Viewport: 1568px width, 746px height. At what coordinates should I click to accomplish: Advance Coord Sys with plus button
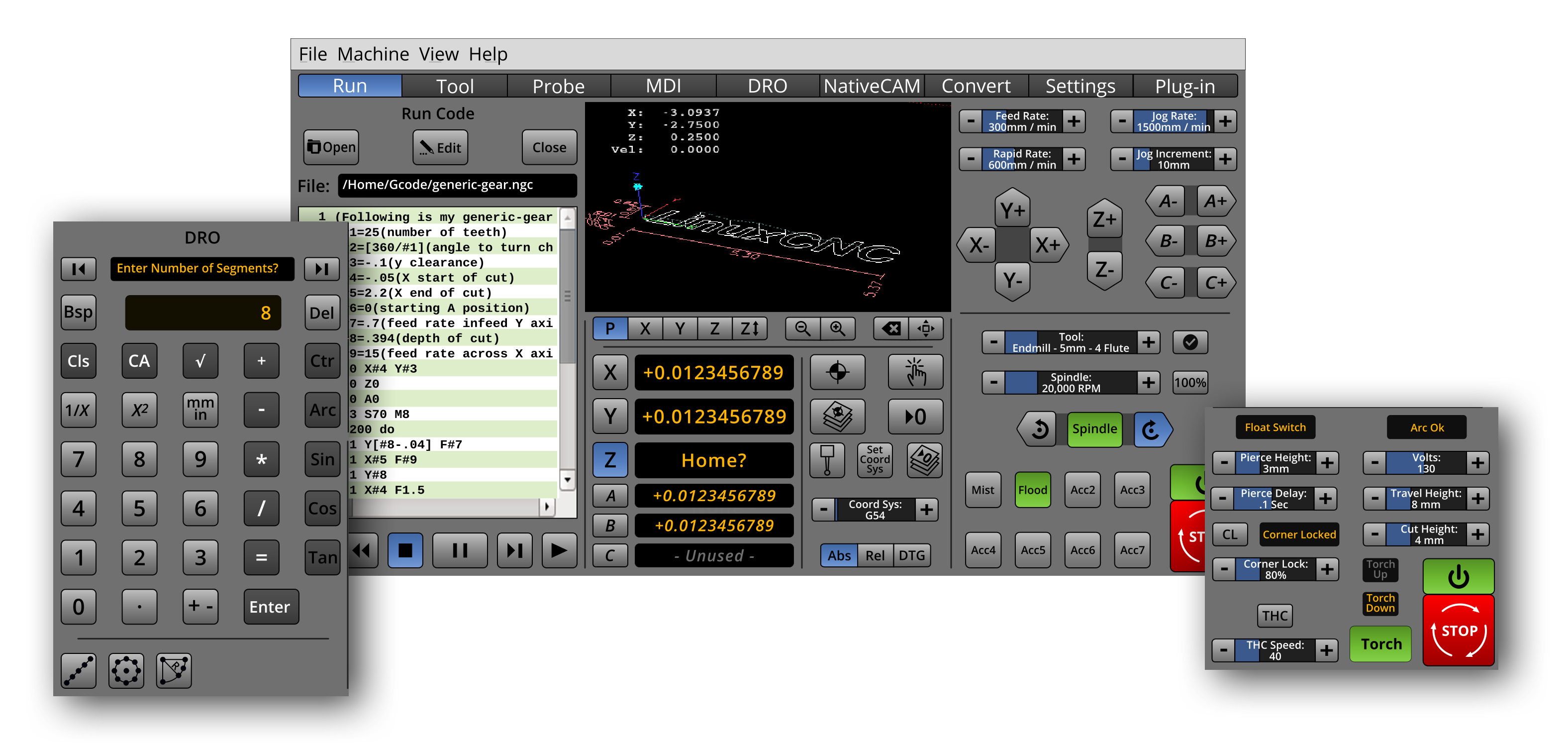click(926, 510)
